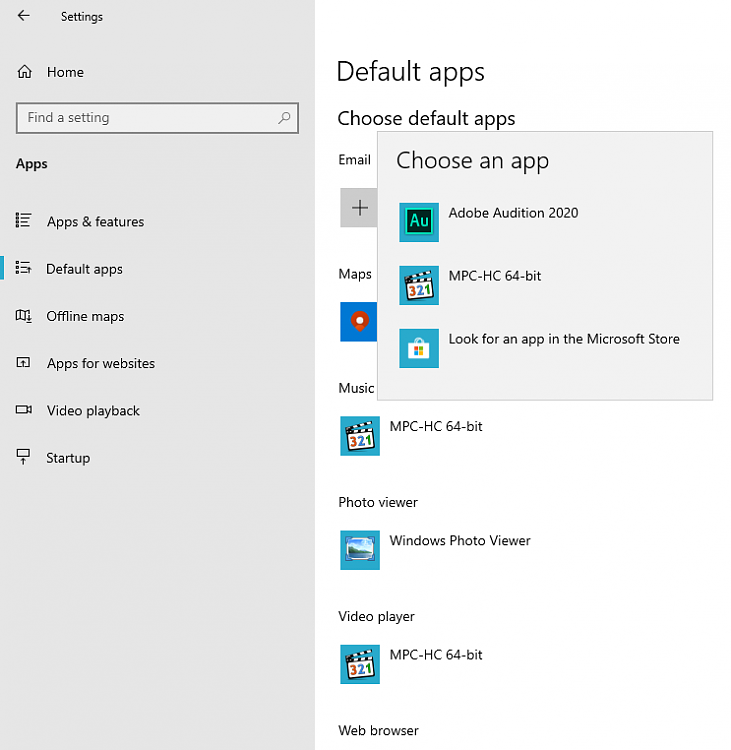Click the Startup icon in sidebar
The width and height of the screenshot is (731, 750).
[23, 456]
